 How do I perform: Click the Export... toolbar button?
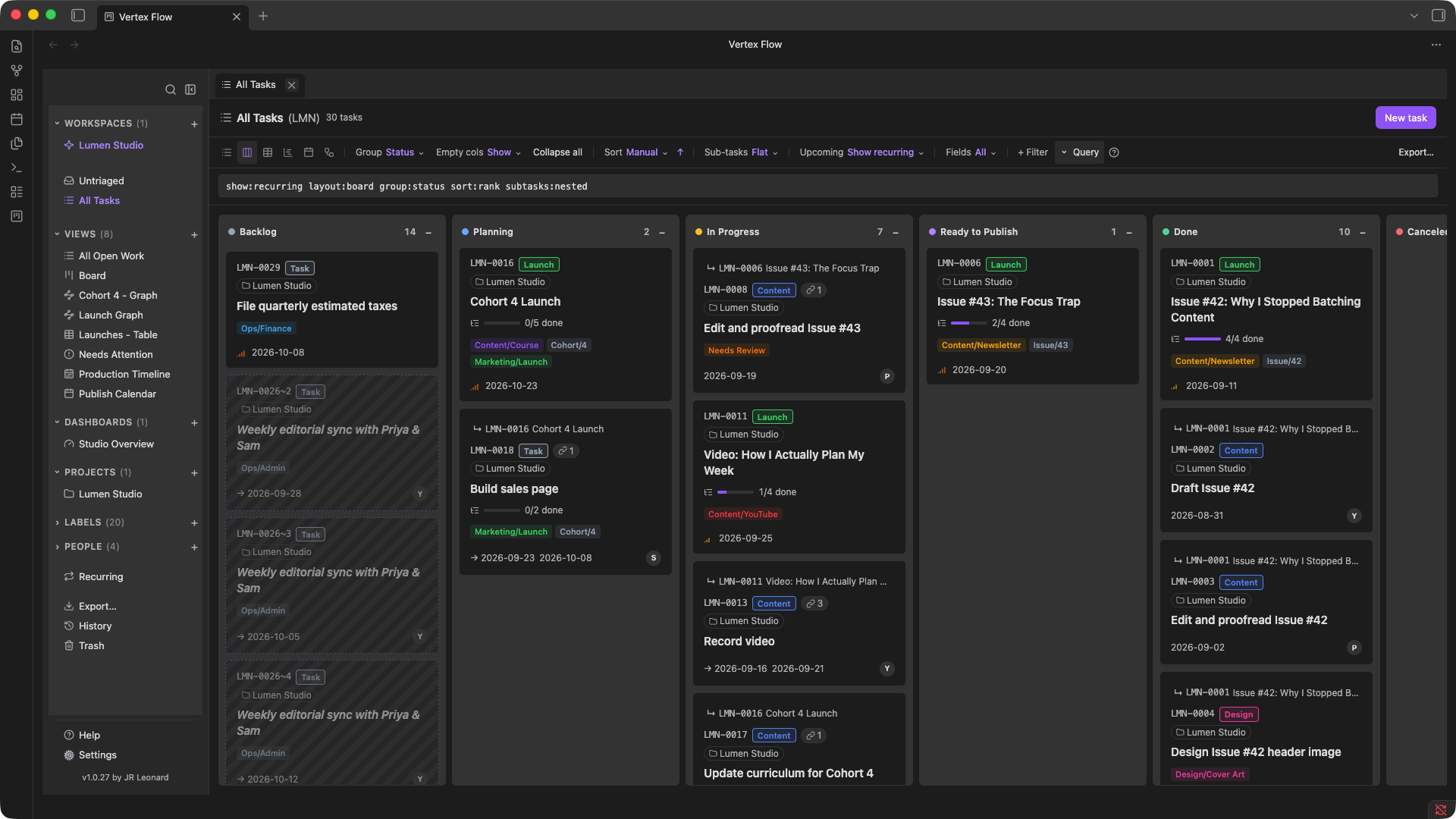[x=1416, y=152]
